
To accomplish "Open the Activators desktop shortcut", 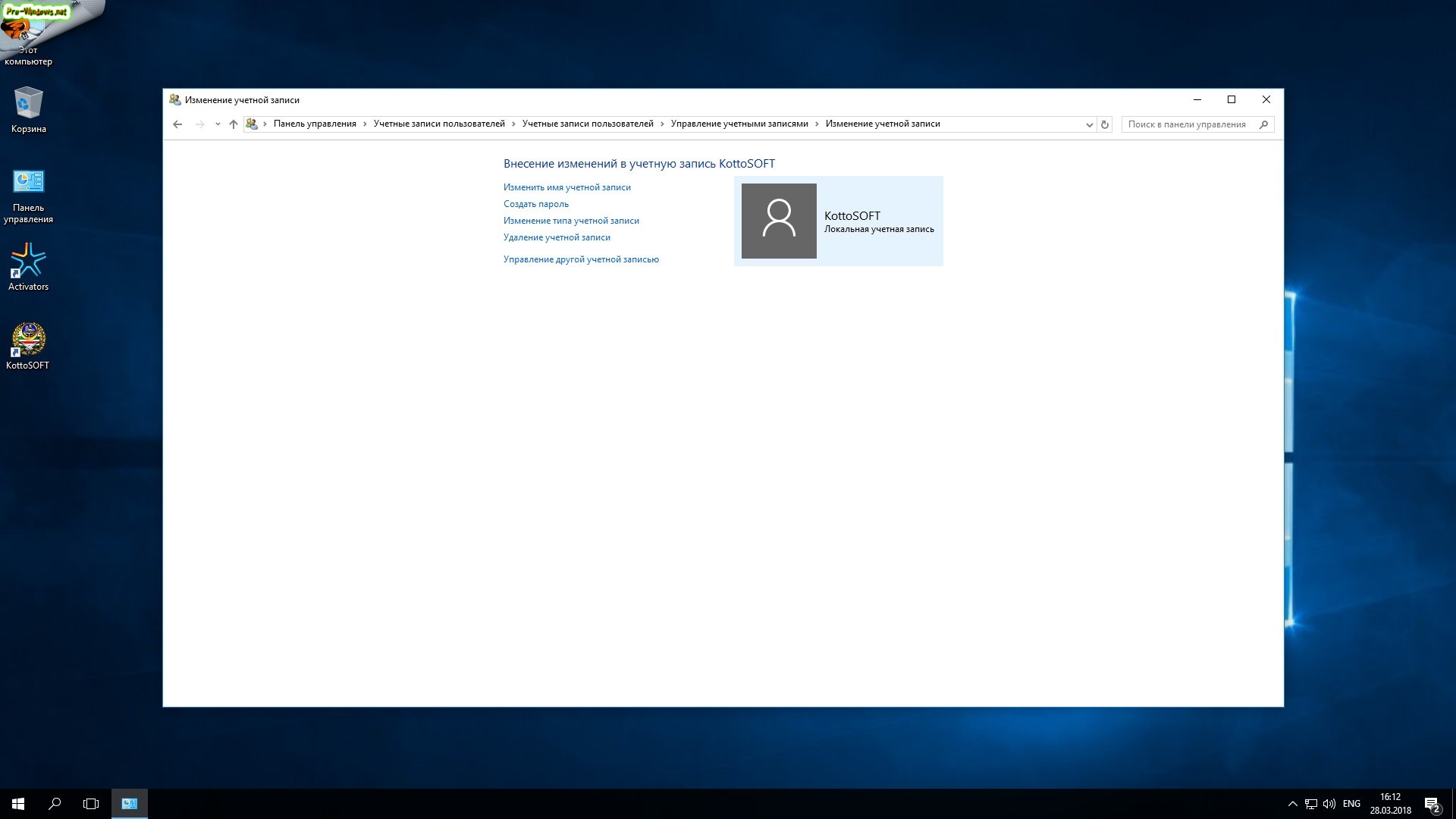I will 28,266.
